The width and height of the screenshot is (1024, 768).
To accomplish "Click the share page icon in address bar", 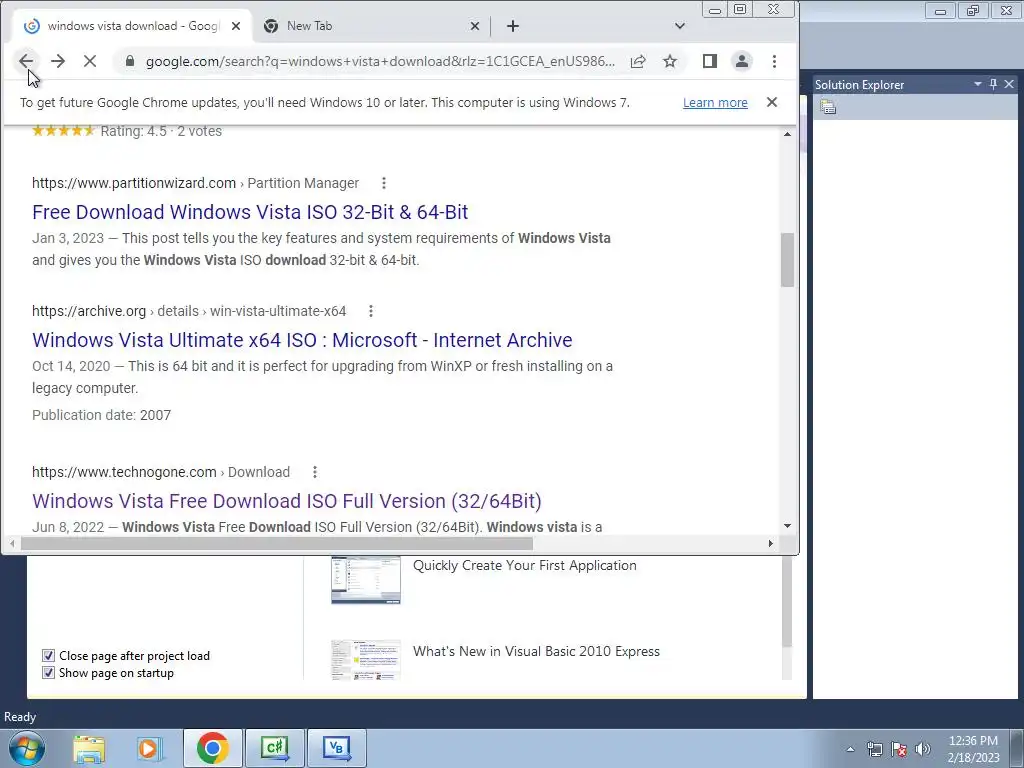I will tap(638, 61).
